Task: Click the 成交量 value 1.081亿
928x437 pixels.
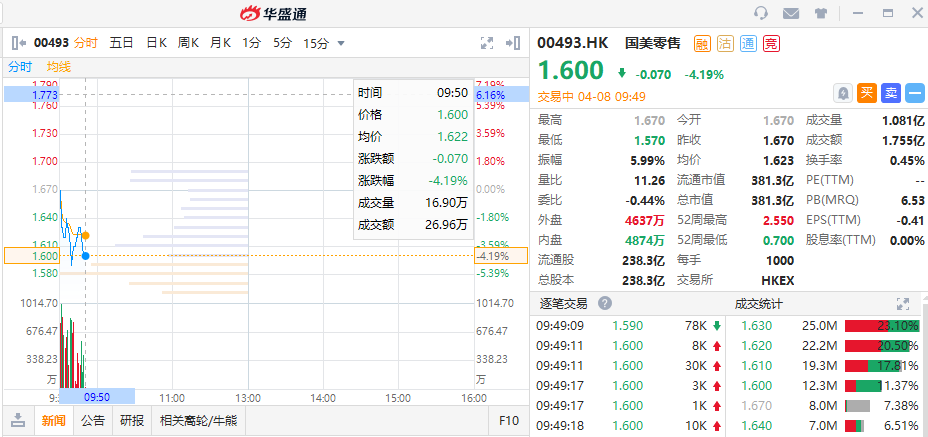Action: click(x=903, y=120)
